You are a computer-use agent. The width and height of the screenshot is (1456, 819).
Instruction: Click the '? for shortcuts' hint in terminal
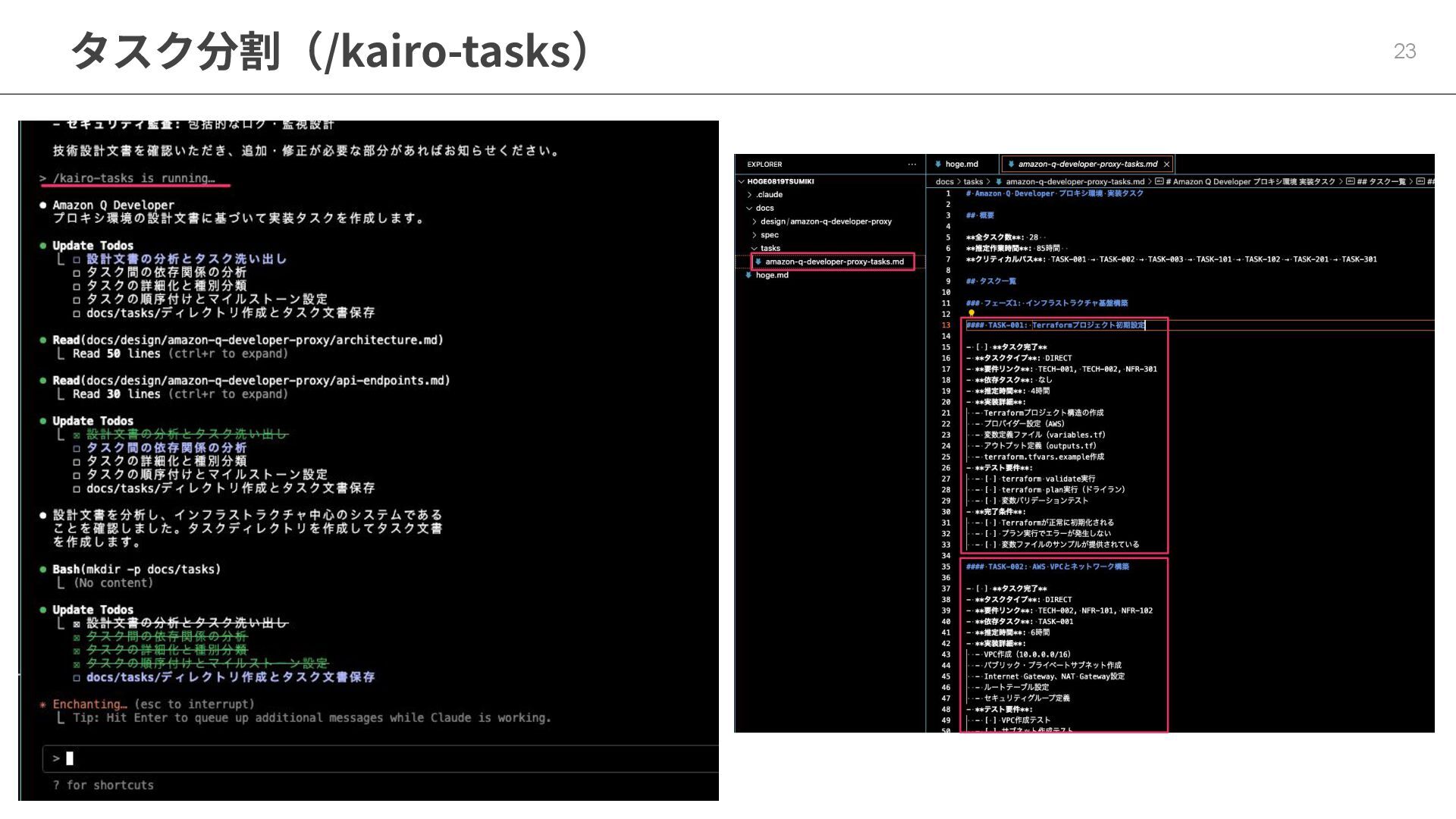click(x=103, y=786)
